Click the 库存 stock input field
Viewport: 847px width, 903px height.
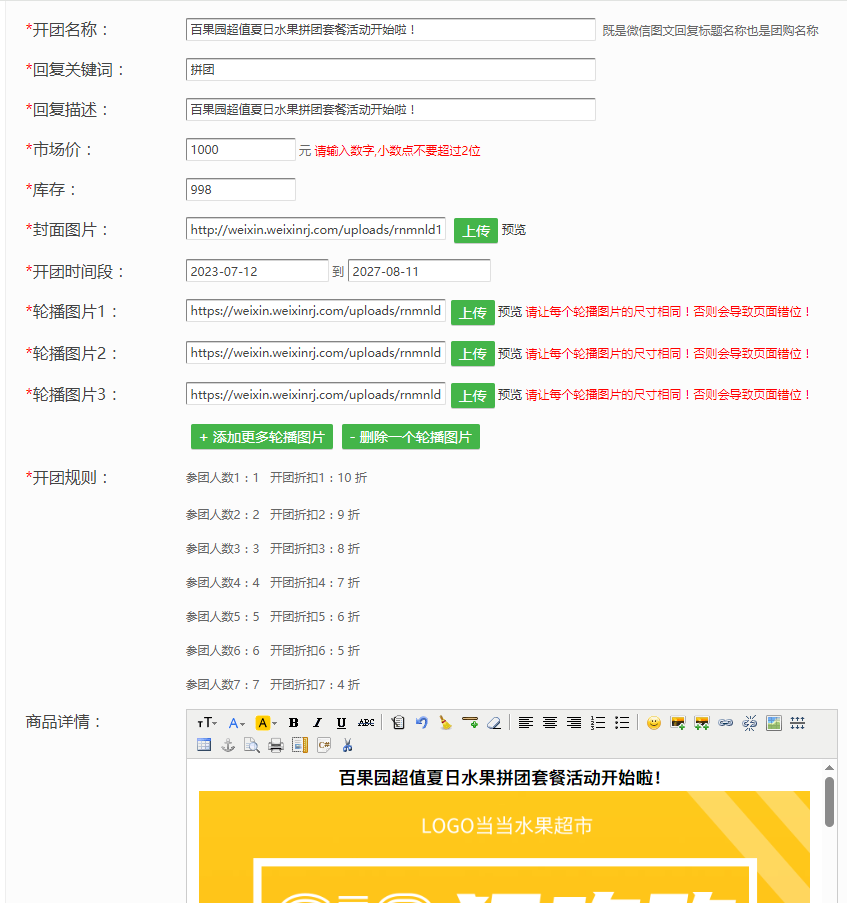coord(240,190)
